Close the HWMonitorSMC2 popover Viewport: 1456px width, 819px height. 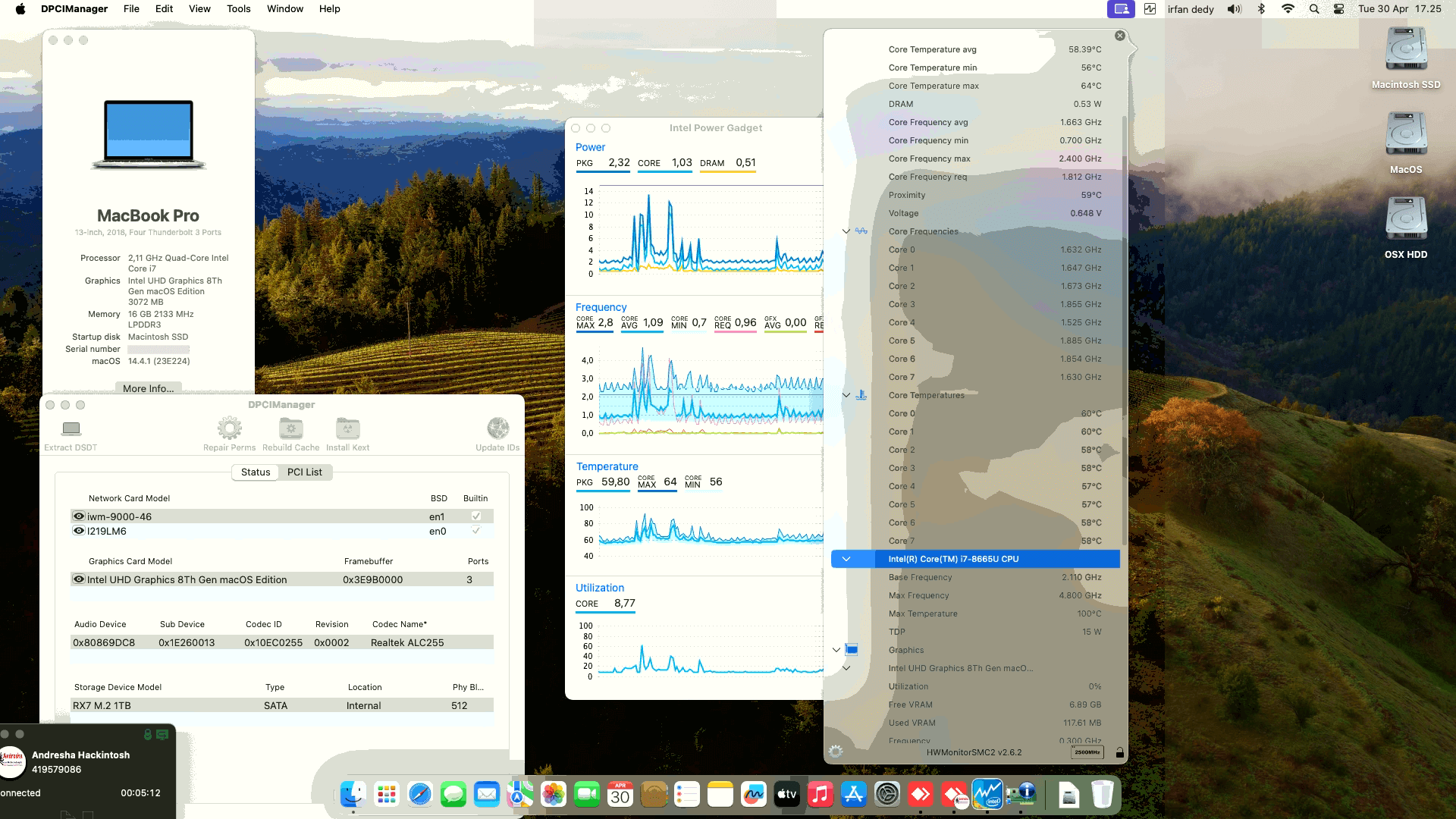tap(1120, 36)
